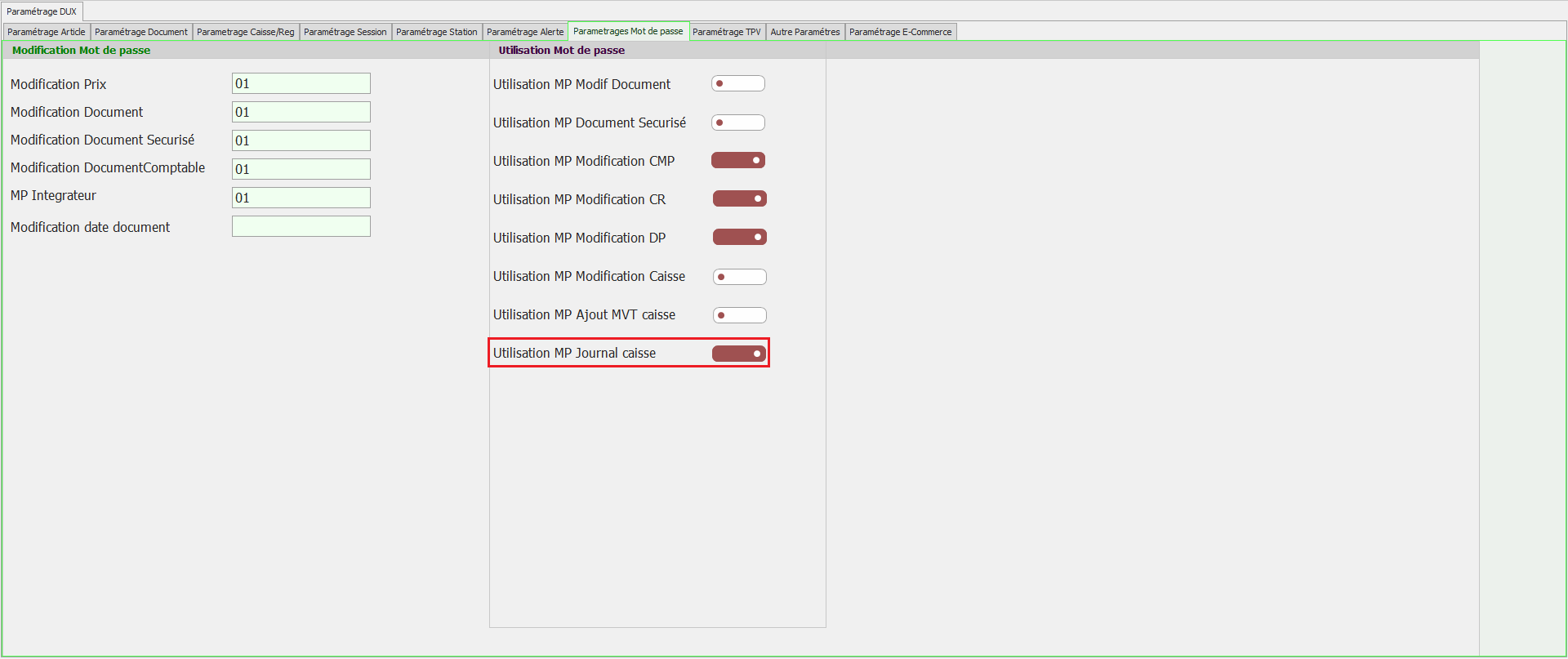Click the Utilisation MP Ajout MVT caisse label
This screenshot has width=1568, height=659.
pyautogui.click(x=584, y=314)
